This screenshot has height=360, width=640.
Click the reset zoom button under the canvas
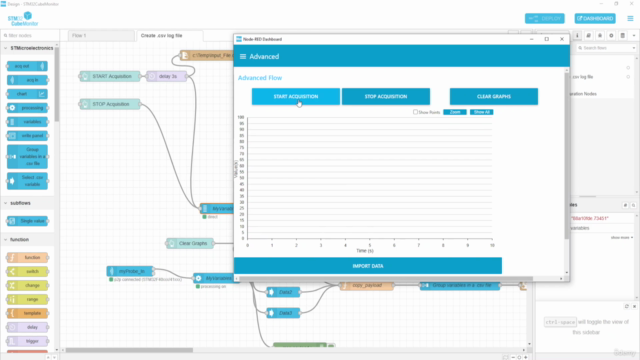click(519, 357)
